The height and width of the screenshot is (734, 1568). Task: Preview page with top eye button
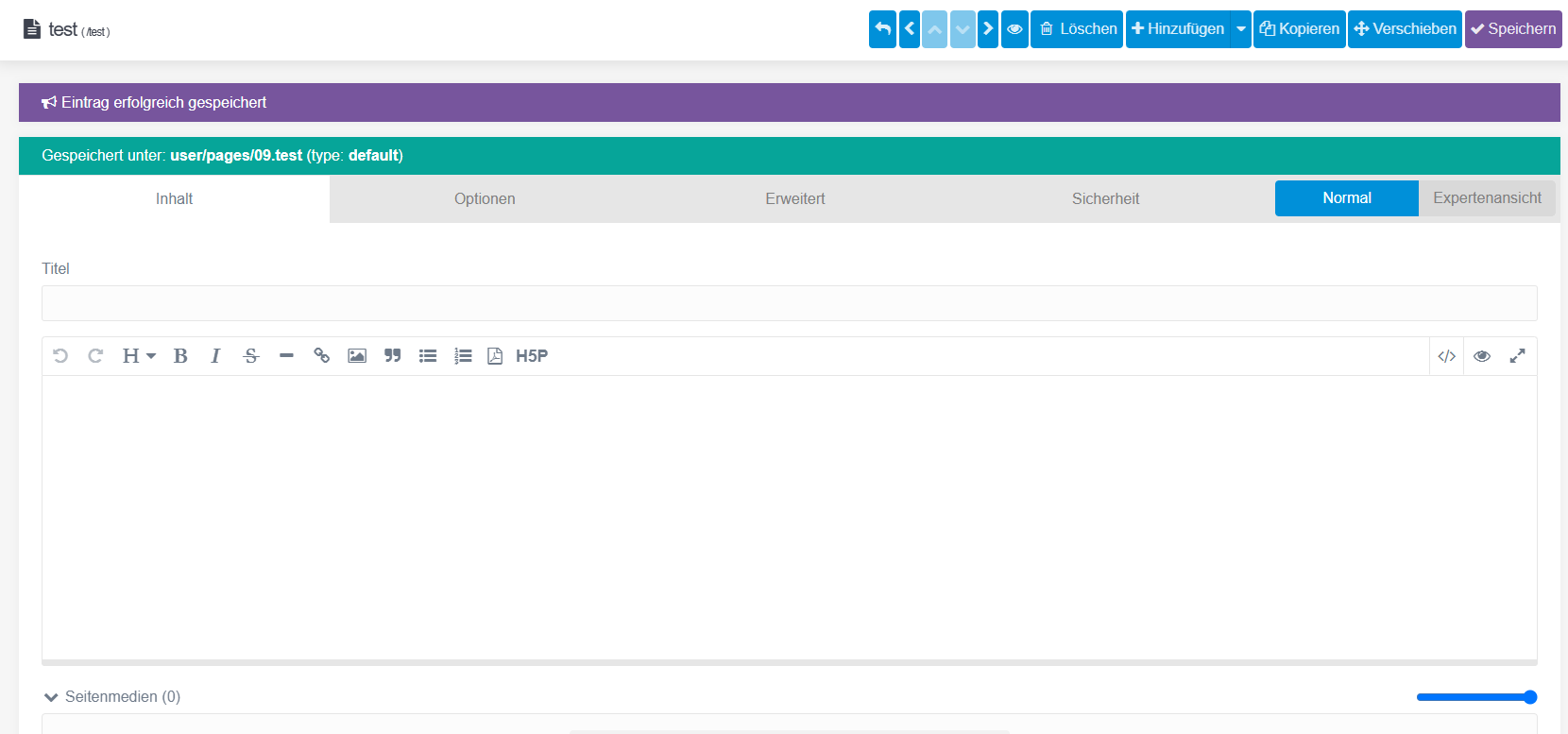(x=1014, y=29)
